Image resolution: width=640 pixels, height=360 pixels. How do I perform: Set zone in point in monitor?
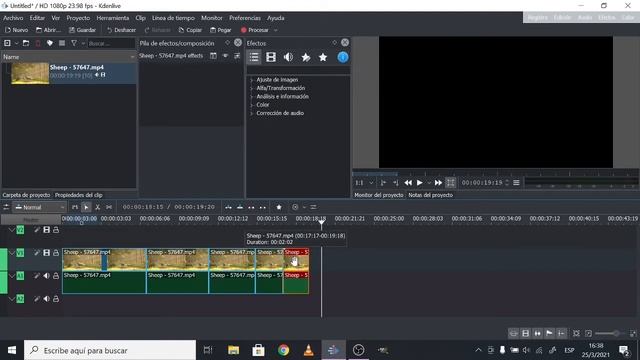tap(383, 183)
